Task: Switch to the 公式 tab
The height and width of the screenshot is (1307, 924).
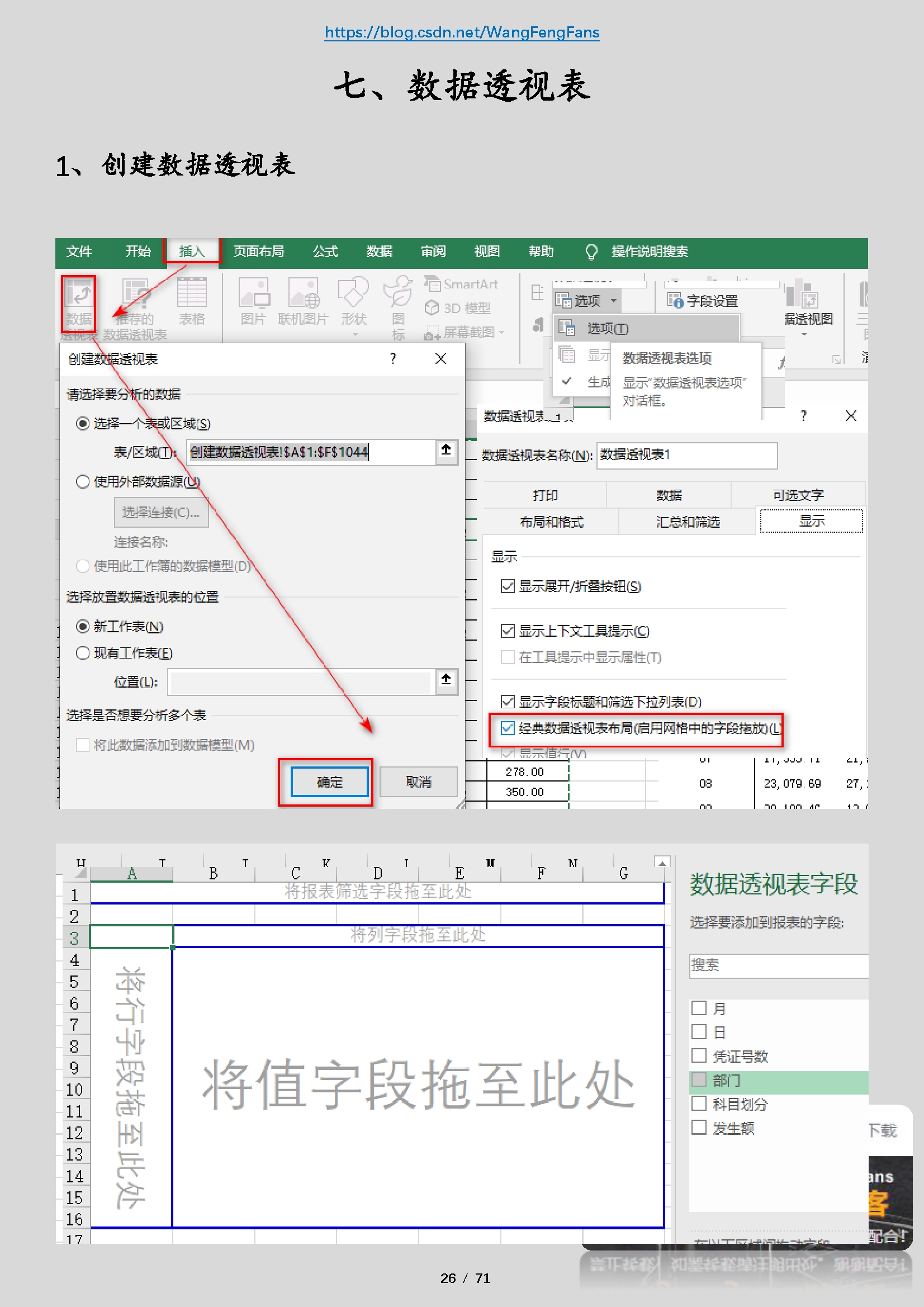Action: (325, 252)
